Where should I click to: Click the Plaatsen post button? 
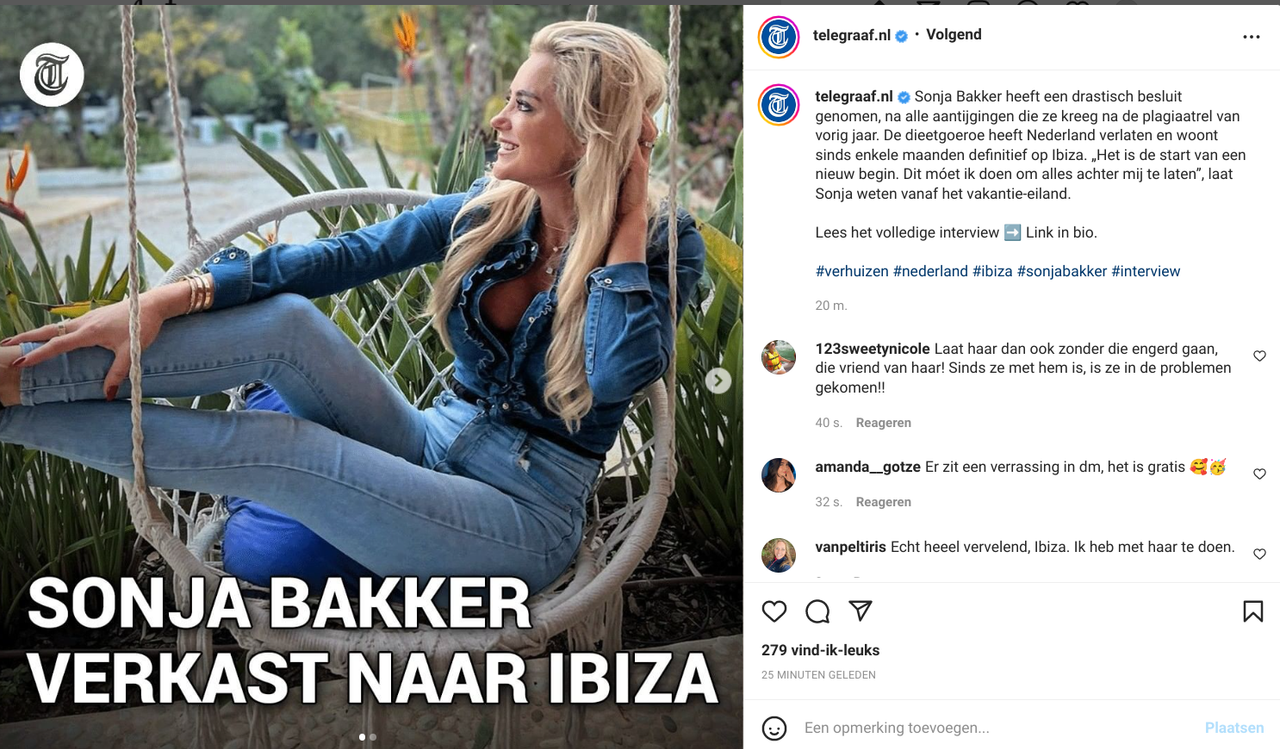[x=1234, y=728]
